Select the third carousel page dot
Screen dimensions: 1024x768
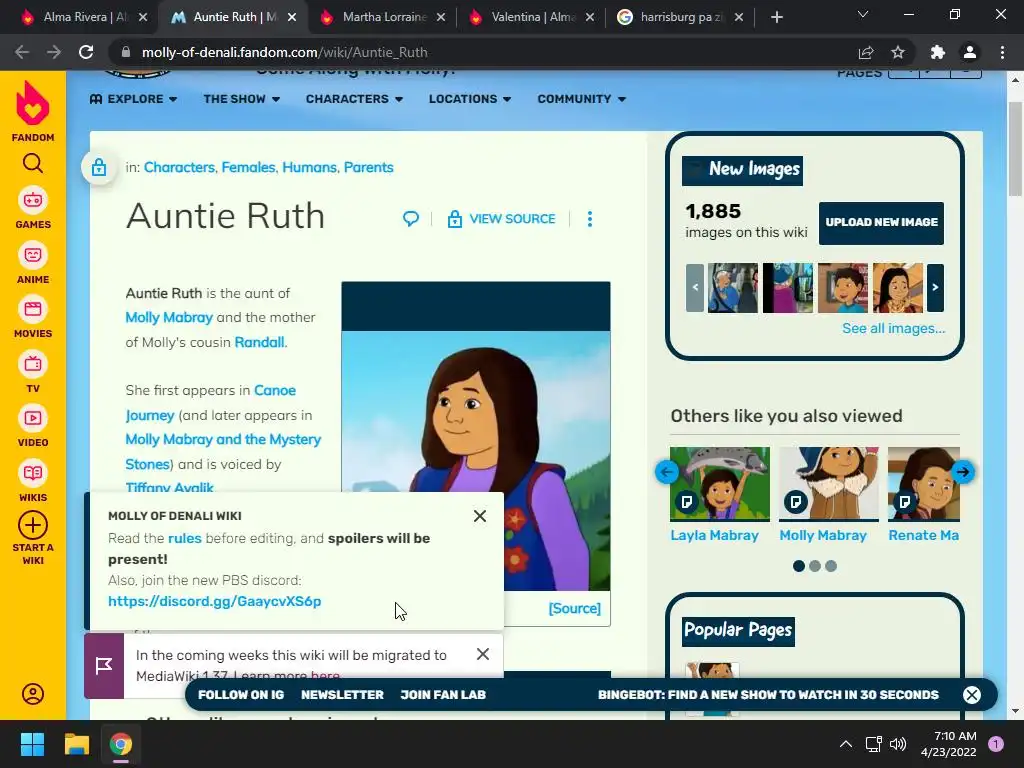[x=831, y=566]
